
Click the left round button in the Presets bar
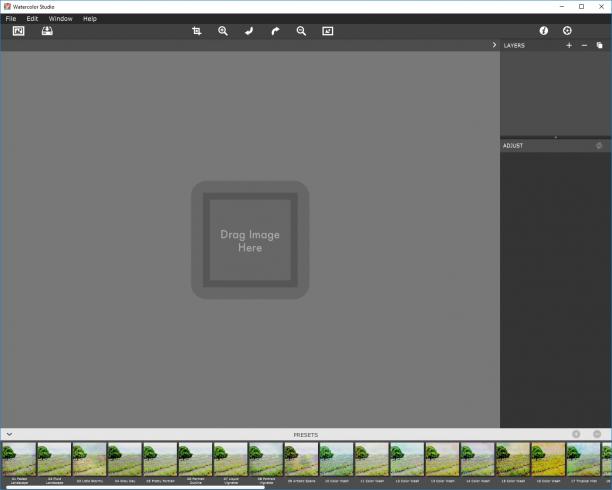576,434
